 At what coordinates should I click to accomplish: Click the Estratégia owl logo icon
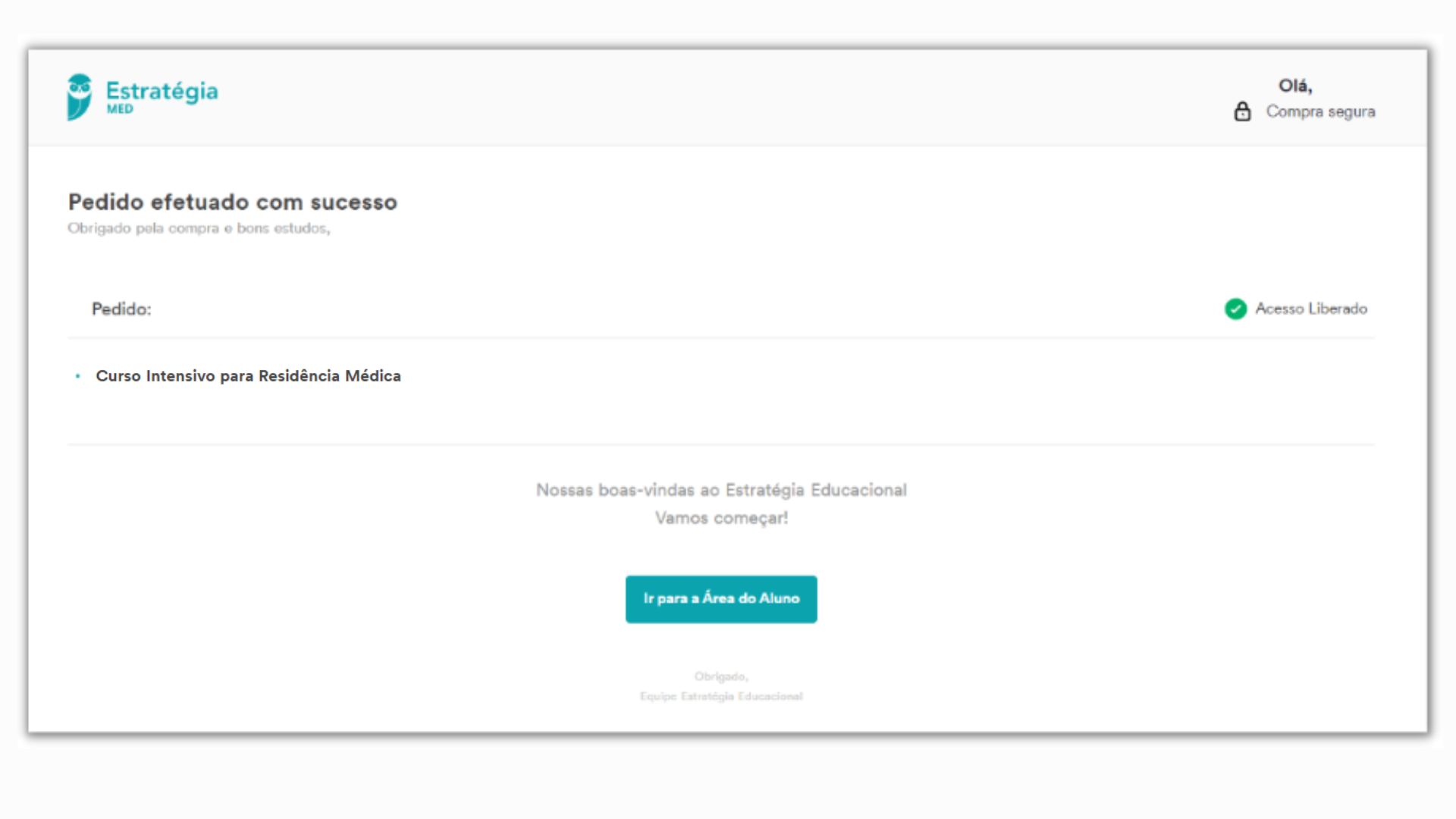tap(80, 97)
